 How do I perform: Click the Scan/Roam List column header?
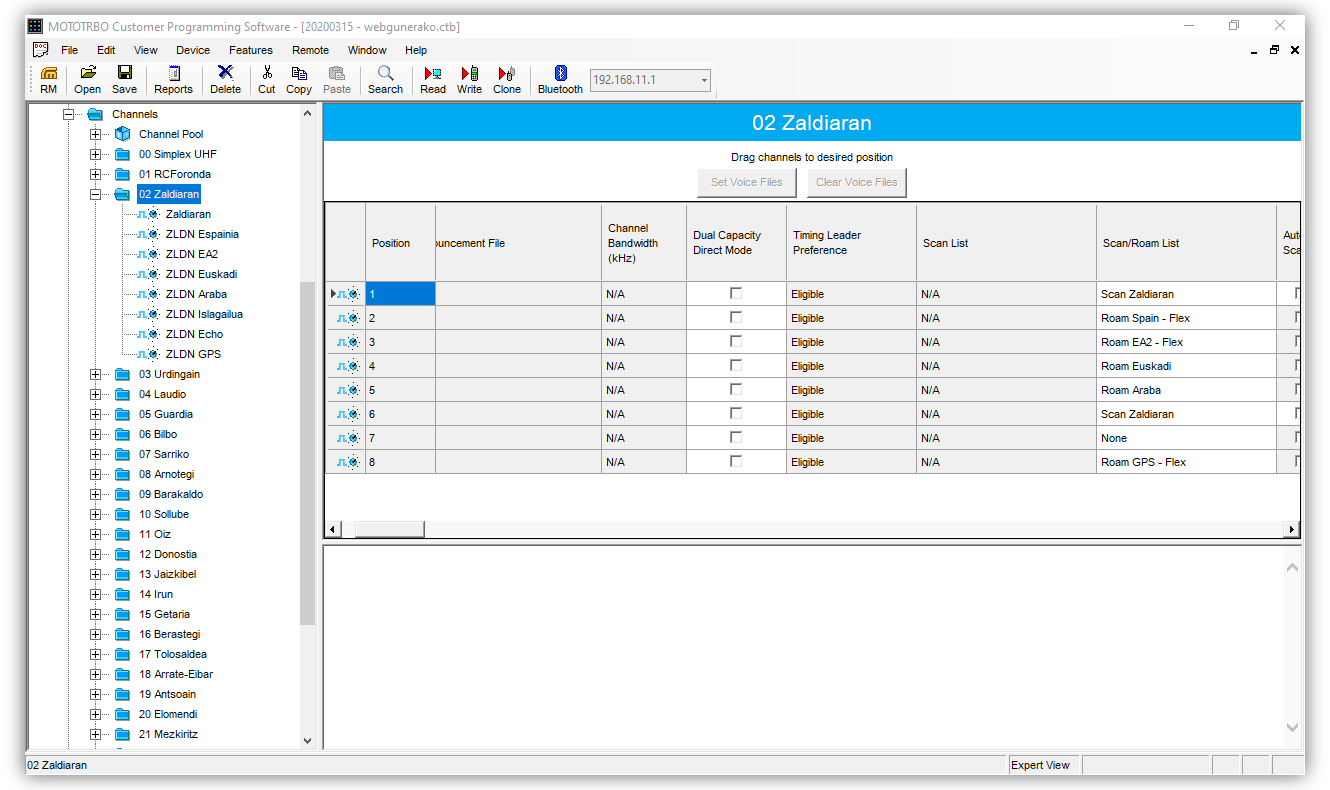tap(1185, 243)
